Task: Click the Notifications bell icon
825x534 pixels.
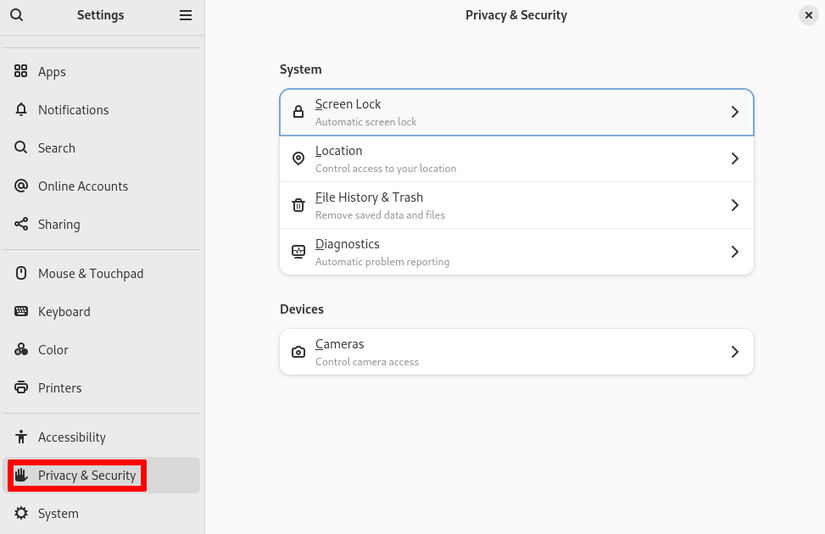Action: pos(21,110)
